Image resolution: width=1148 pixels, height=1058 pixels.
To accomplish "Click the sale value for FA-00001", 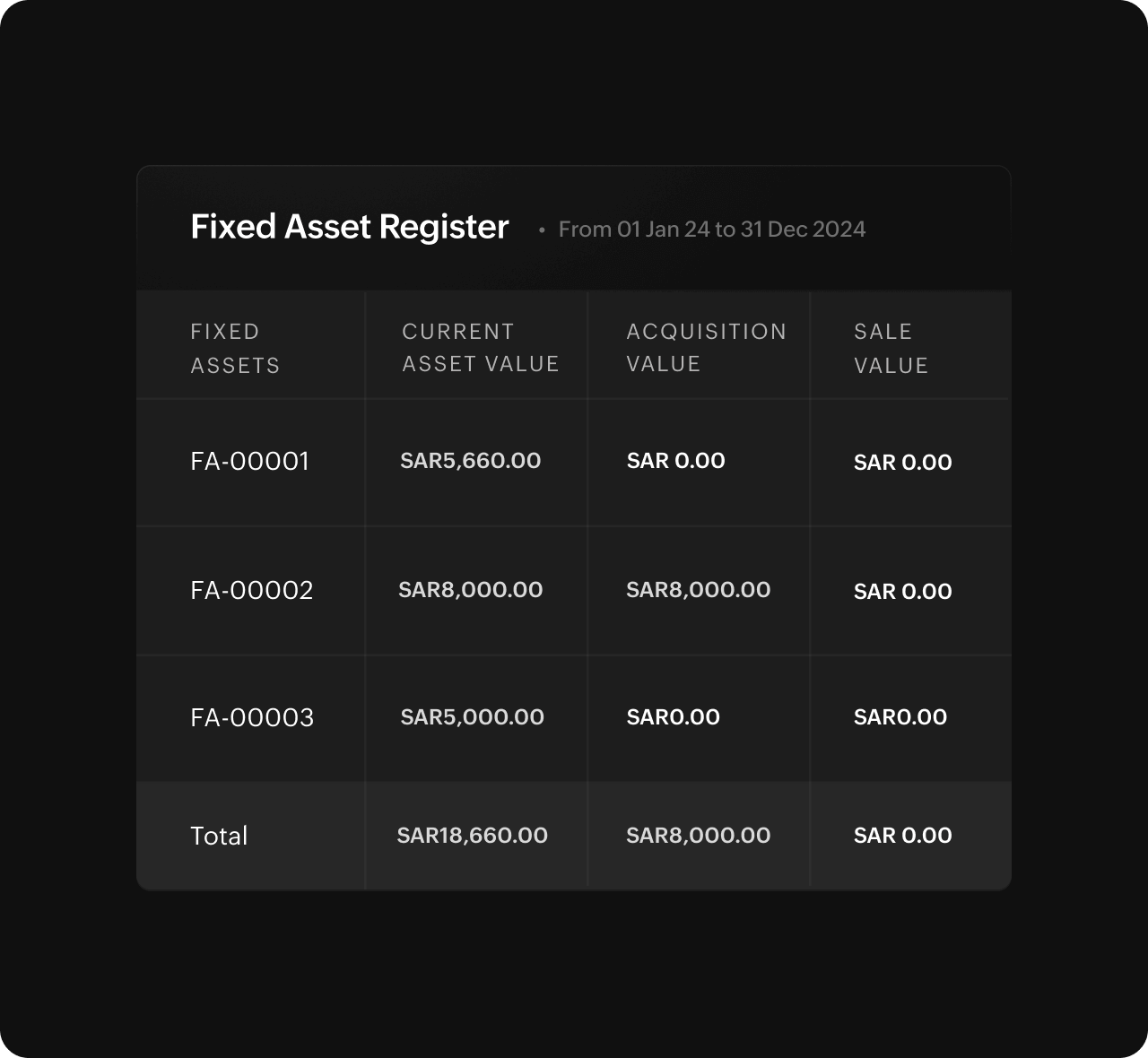I will tap(902, 463).
